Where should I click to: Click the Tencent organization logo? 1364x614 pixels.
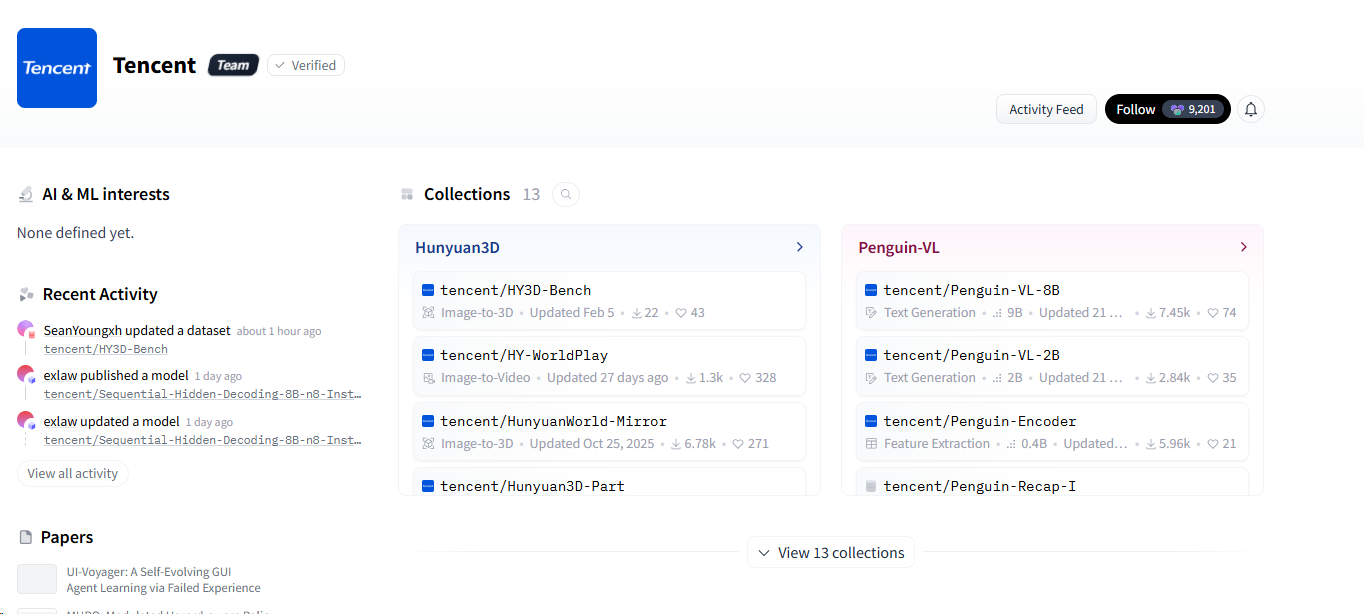point(57,68)
